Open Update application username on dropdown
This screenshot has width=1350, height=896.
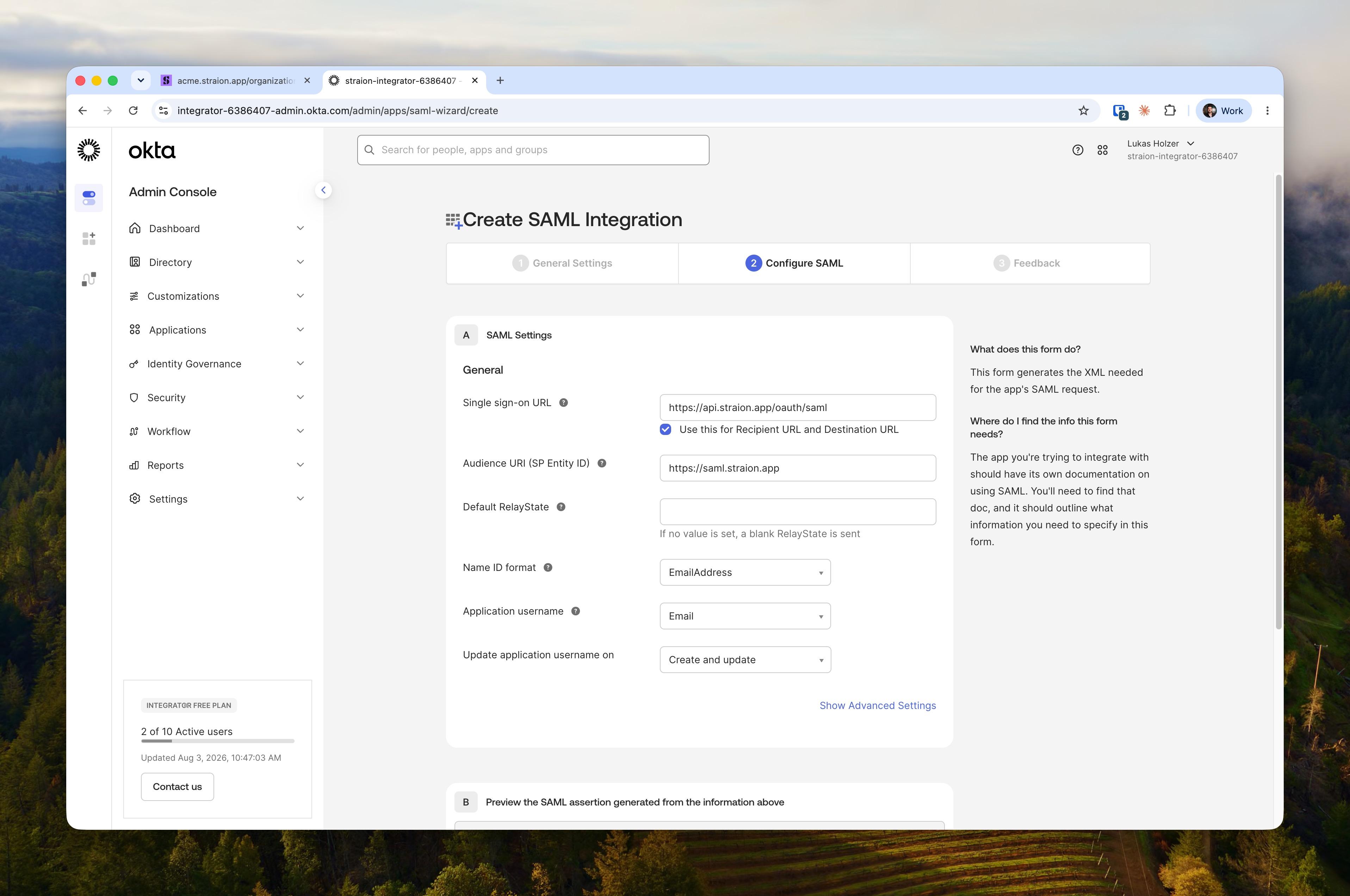[745, 660]
